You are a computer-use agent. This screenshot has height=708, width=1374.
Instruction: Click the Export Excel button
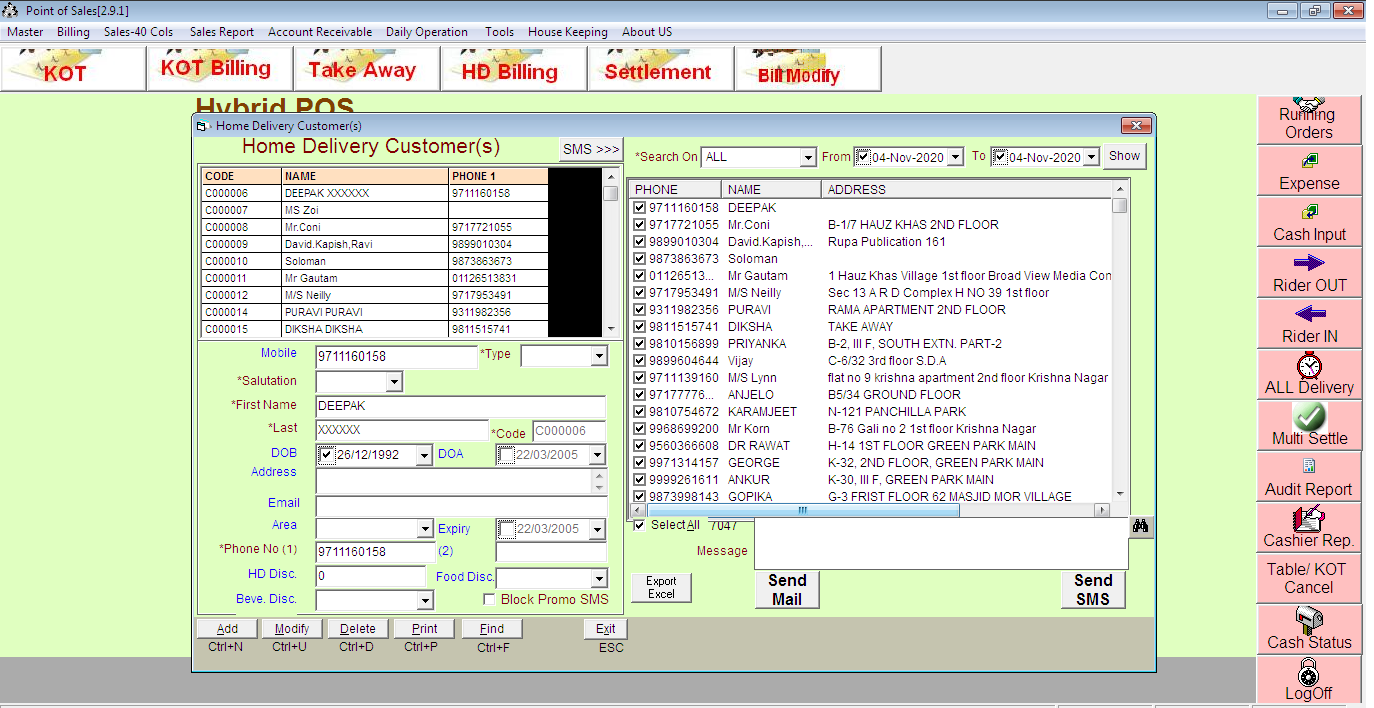point(661,588)
